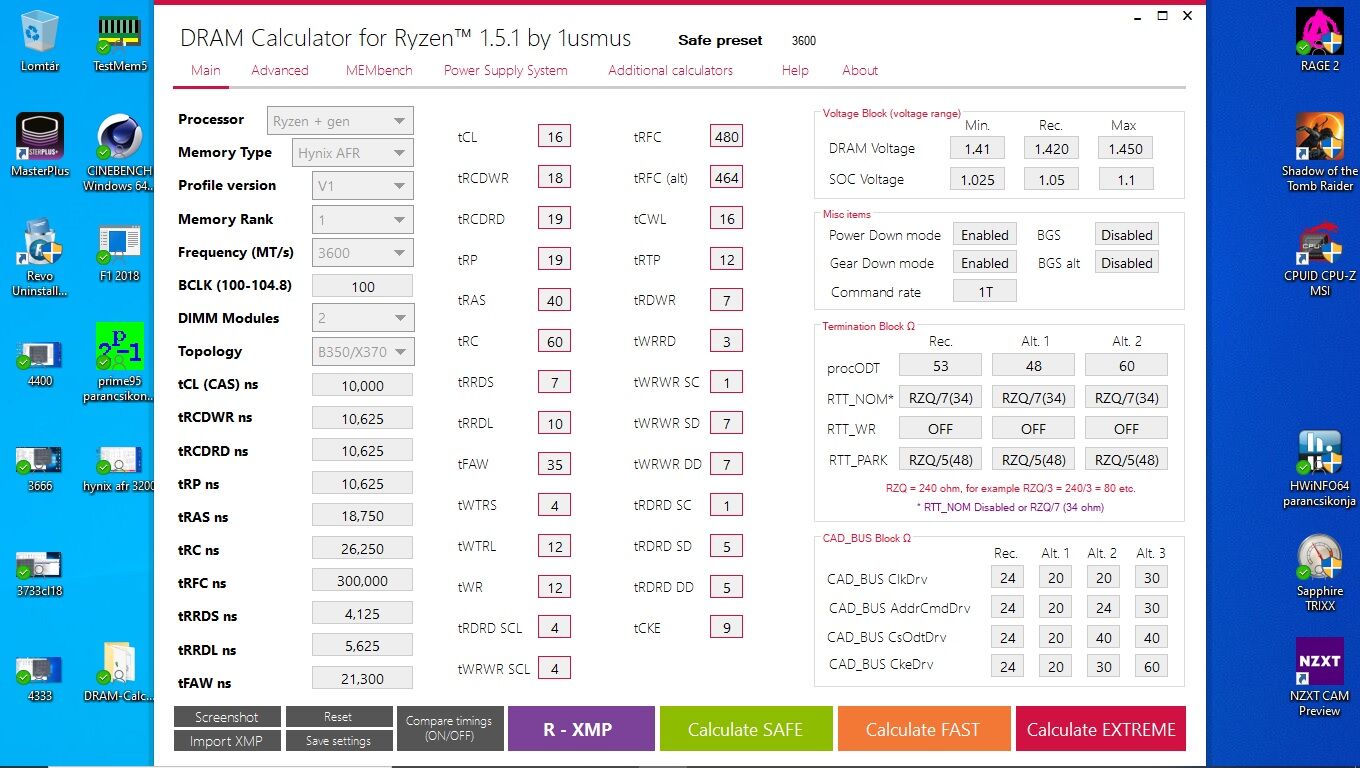
Task: Open the Help tab
Action: point(795,70)
